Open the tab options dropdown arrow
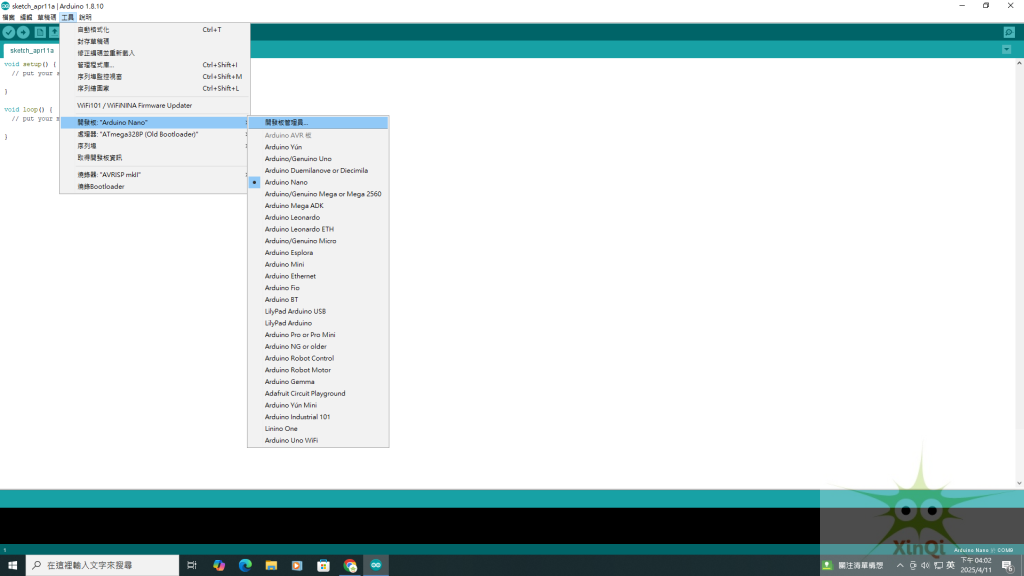Viewport: 1024px width, 576px height. click(x=1006, y=50)
